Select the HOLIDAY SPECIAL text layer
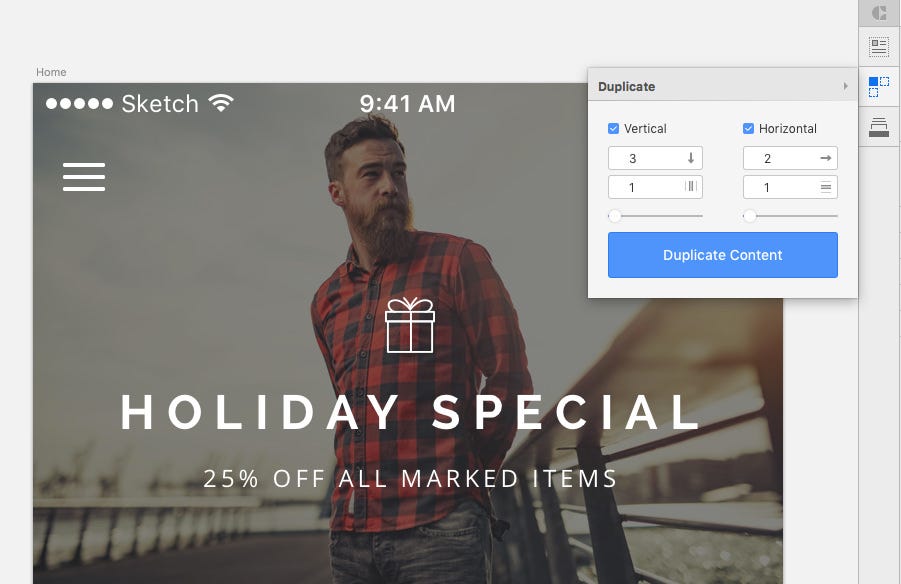Image resolution: width=901 pixels, height=584 pixels. click(410, 412)
